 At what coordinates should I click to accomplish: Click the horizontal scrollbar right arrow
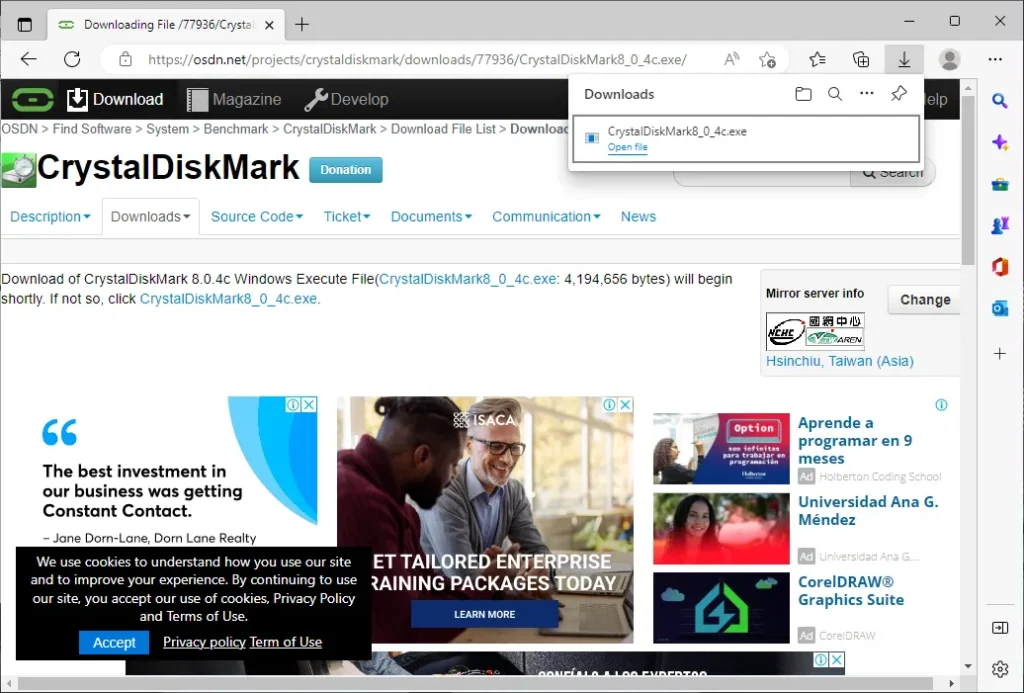pyautogui.click(x=952, y=684)
